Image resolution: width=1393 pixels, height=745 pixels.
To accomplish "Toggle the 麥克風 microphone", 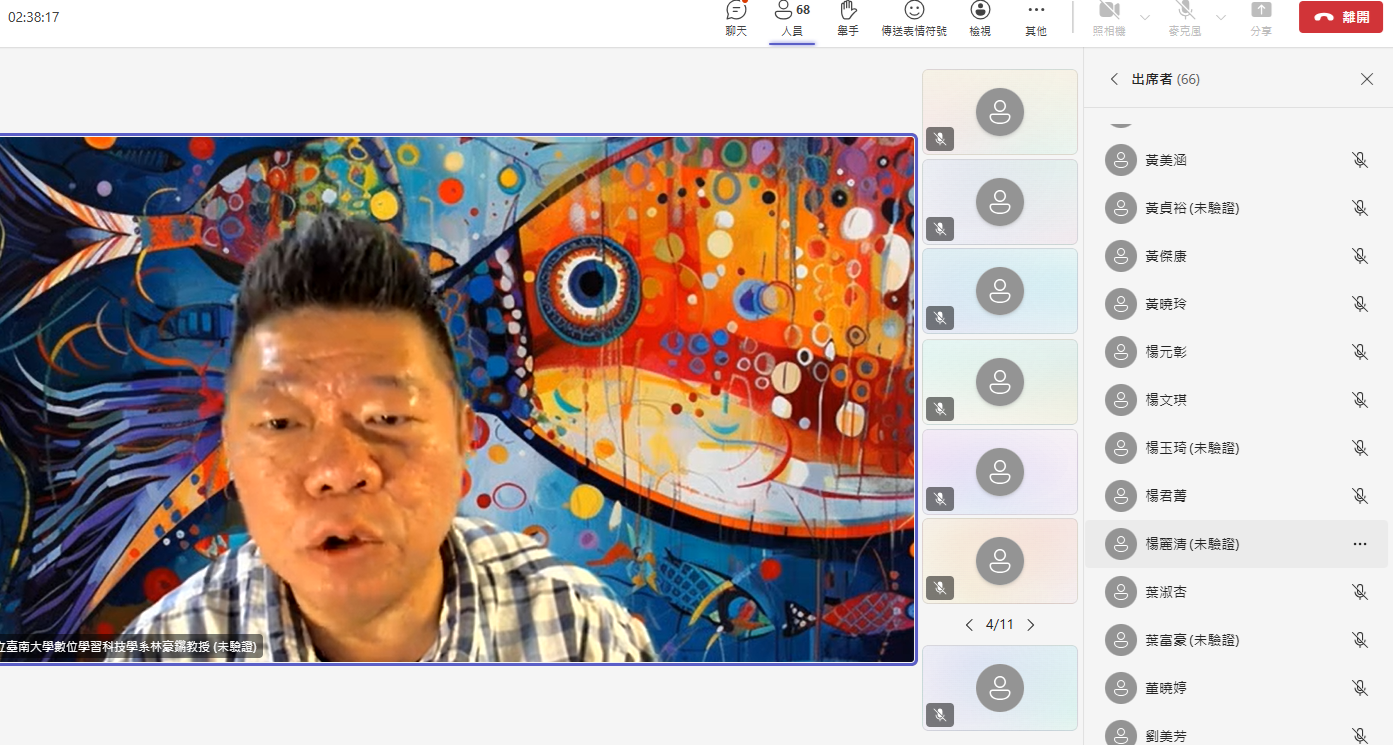I will [1185, 19].
